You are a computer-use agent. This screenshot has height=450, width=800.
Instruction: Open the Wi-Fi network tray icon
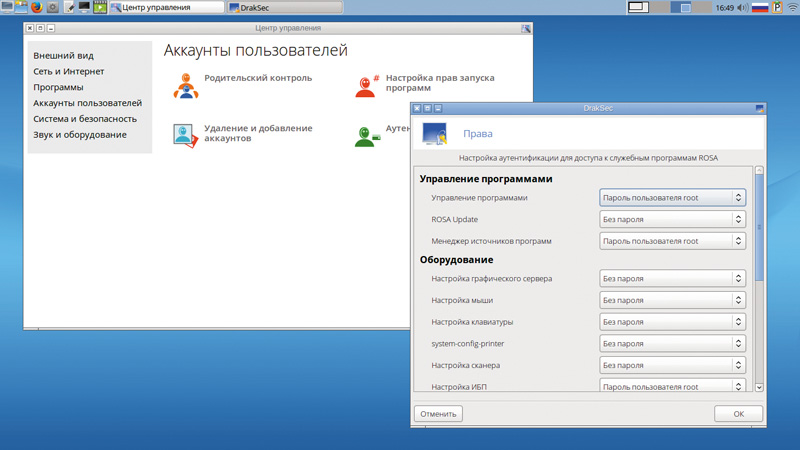point(792,8)
